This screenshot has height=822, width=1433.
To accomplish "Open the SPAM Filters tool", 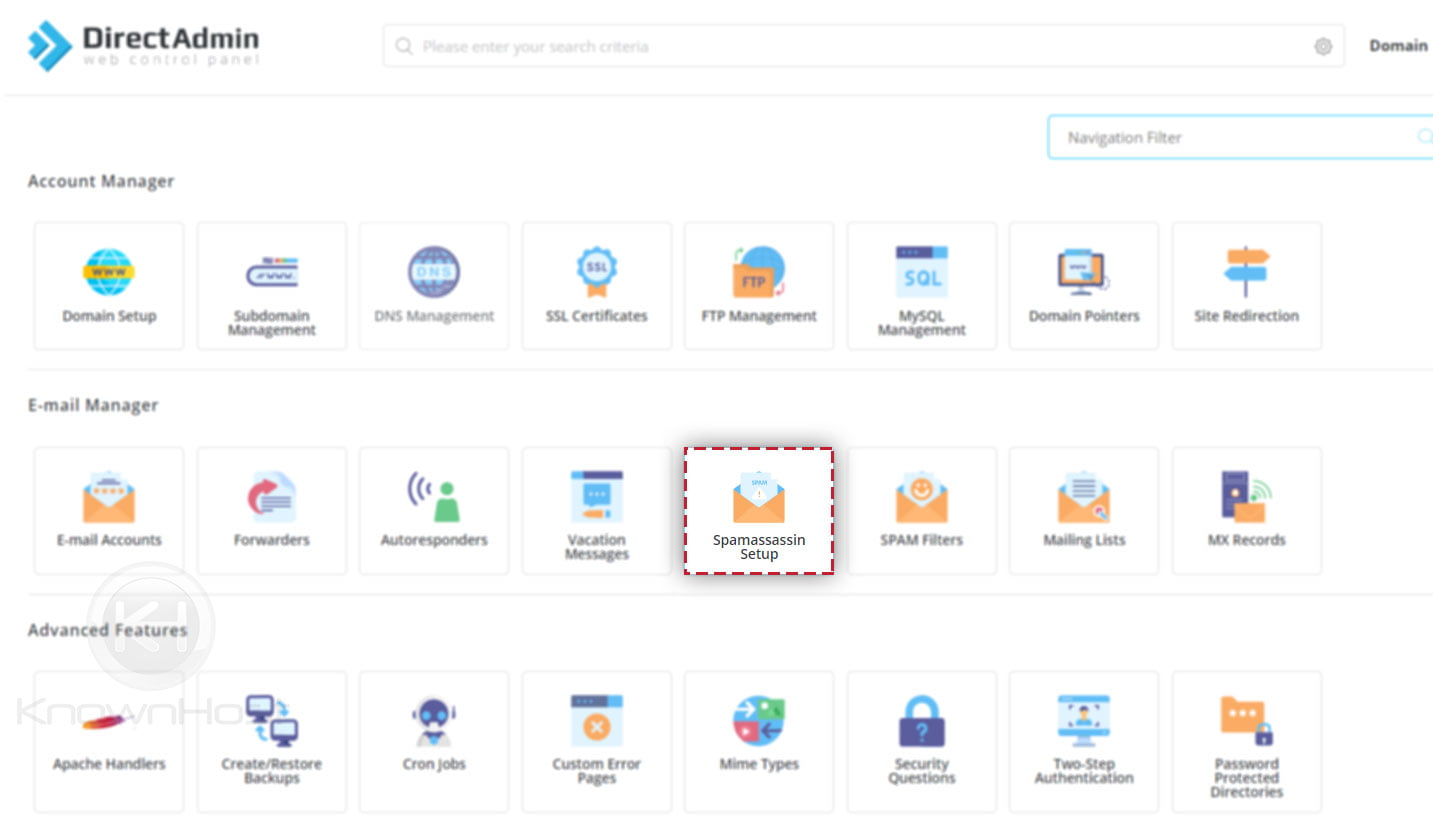I will point(921,510).
